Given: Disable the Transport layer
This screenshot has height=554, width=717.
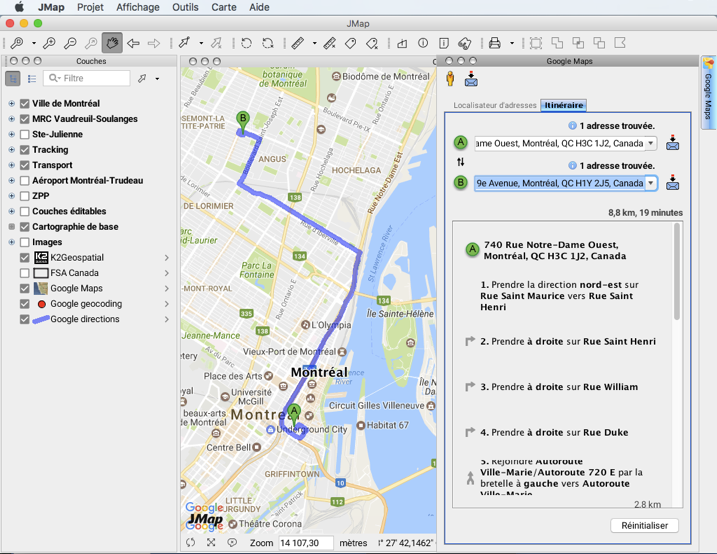Looking at the screenshot, I should pyautogui.click(x=25, y=165).
